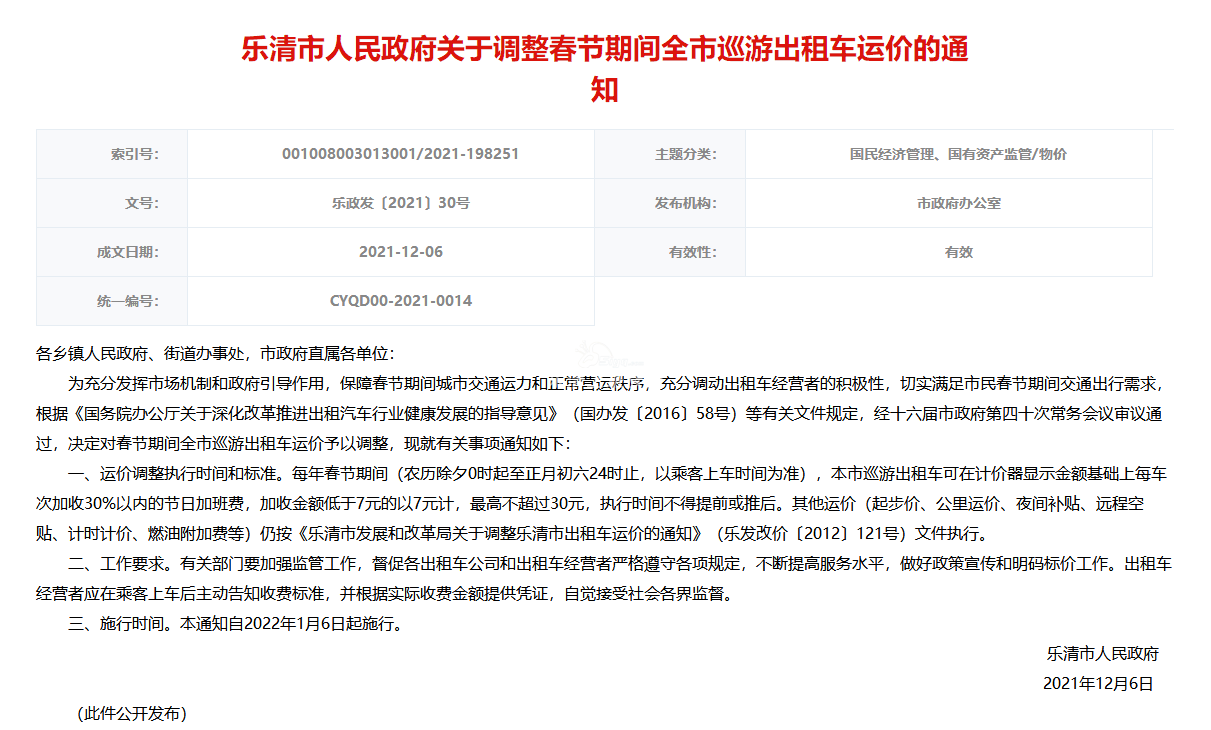Click the 成文日期 label cell
The height and width of the screenshot is (730, 1211).
click(112, 252)
